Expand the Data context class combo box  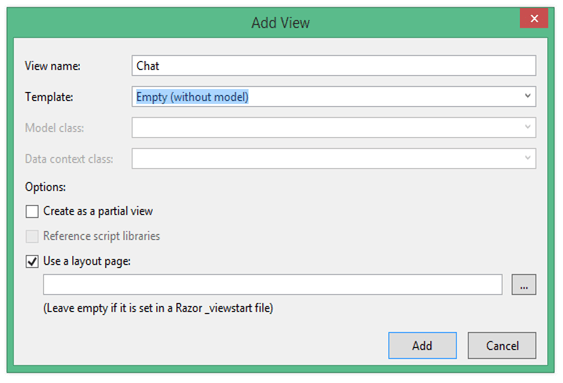pyautogui.click(x=334, y=158)
